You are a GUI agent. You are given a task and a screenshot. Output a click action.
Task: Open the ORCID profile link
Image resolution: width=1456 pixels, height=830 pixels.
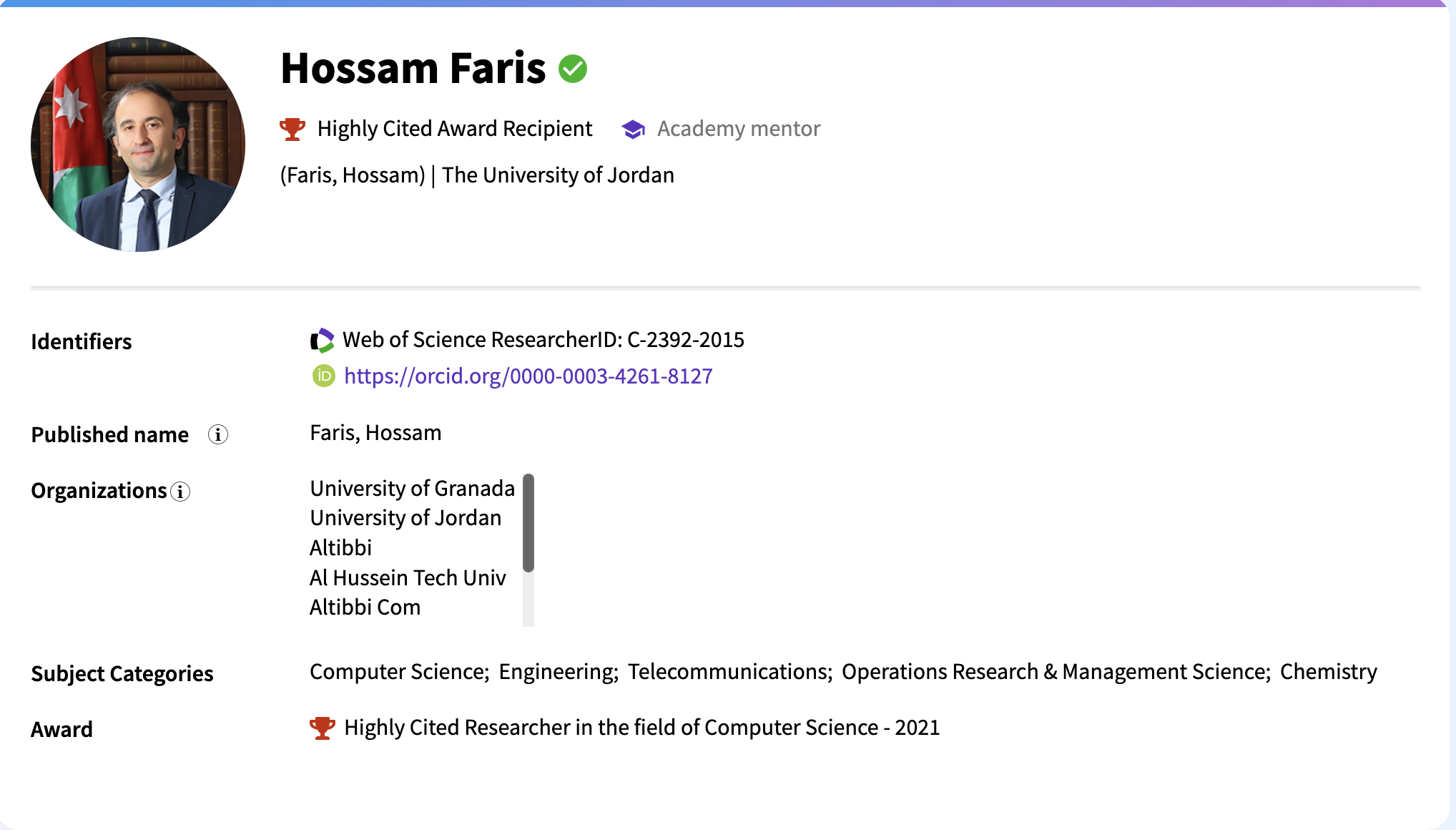528,376
